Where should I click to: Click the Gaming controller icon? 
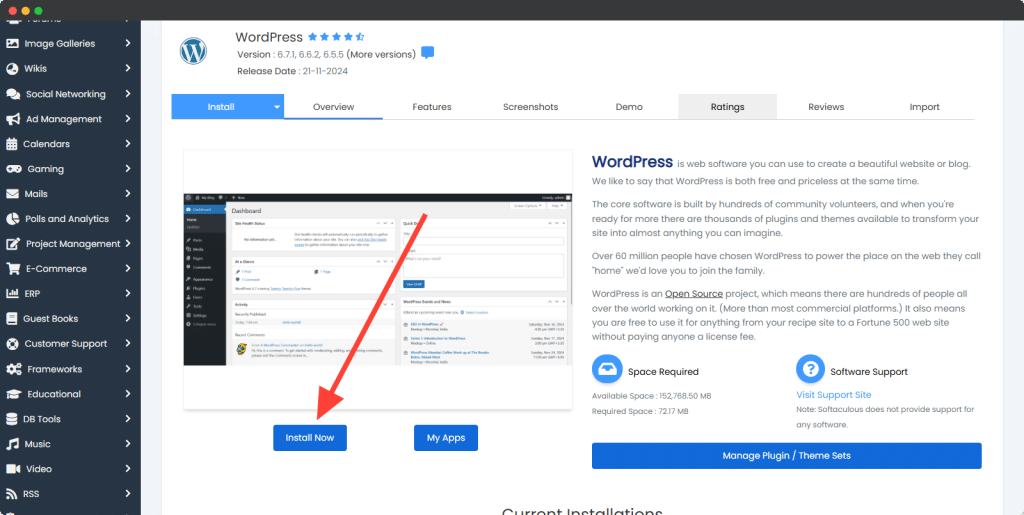[x=13, y=169]
